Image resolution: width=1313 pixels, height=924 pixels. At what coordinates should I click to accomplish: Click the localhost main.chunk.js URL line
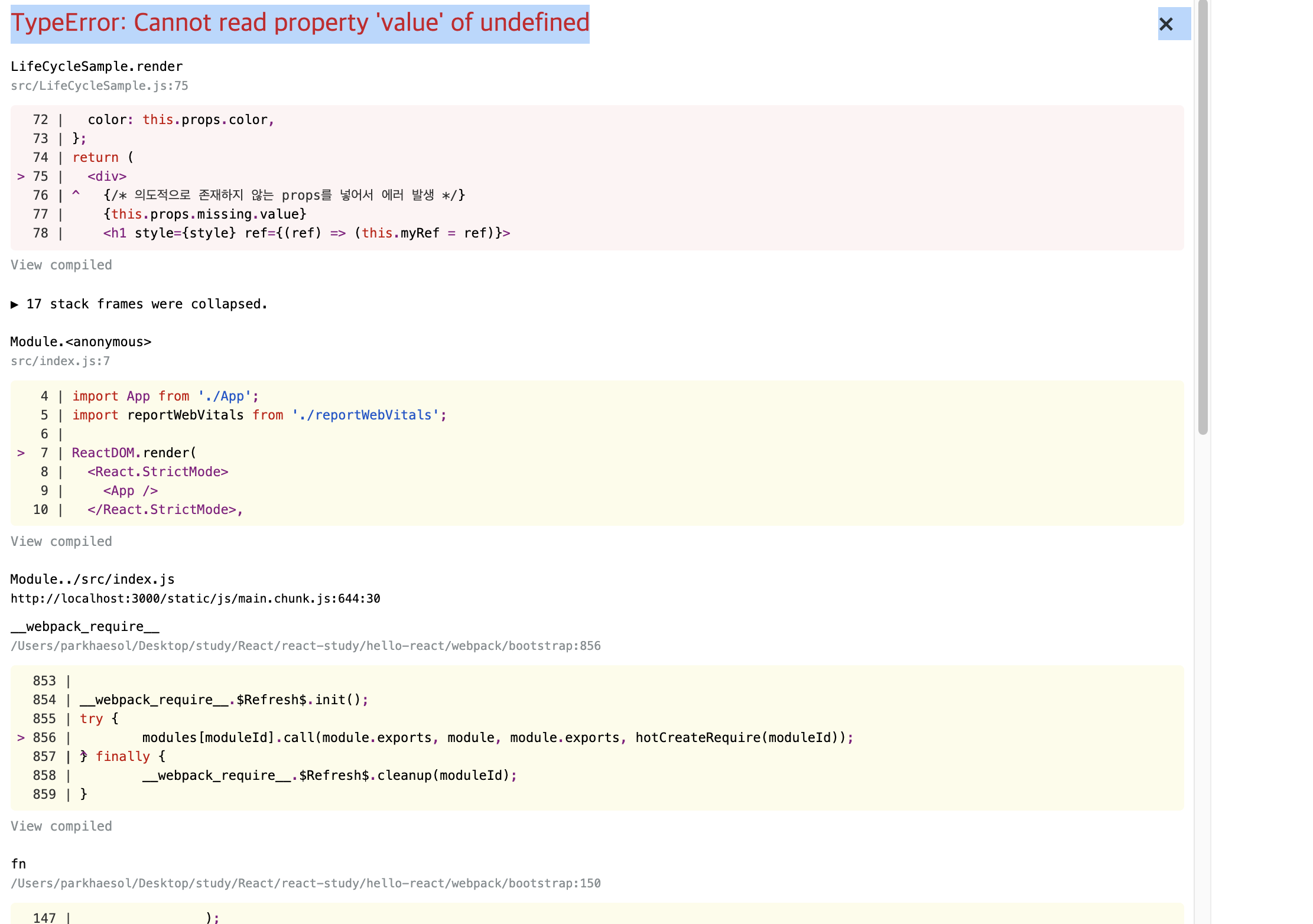[195, 599]
